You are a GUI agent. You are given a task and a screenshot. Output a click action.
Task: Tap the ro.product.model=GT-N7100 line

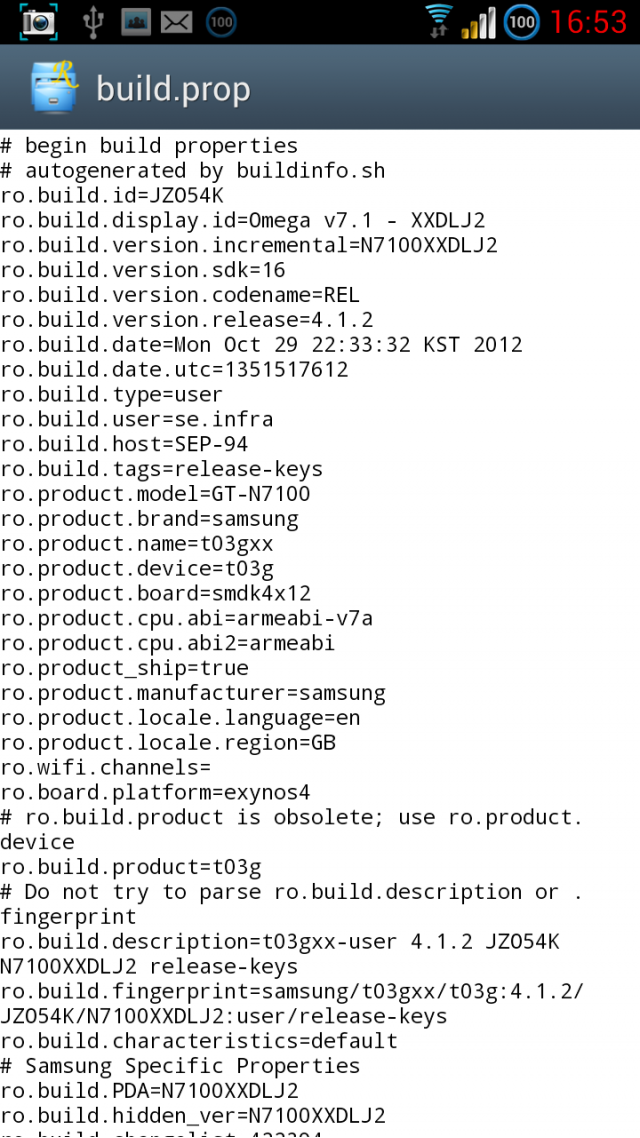coord(155,494)
